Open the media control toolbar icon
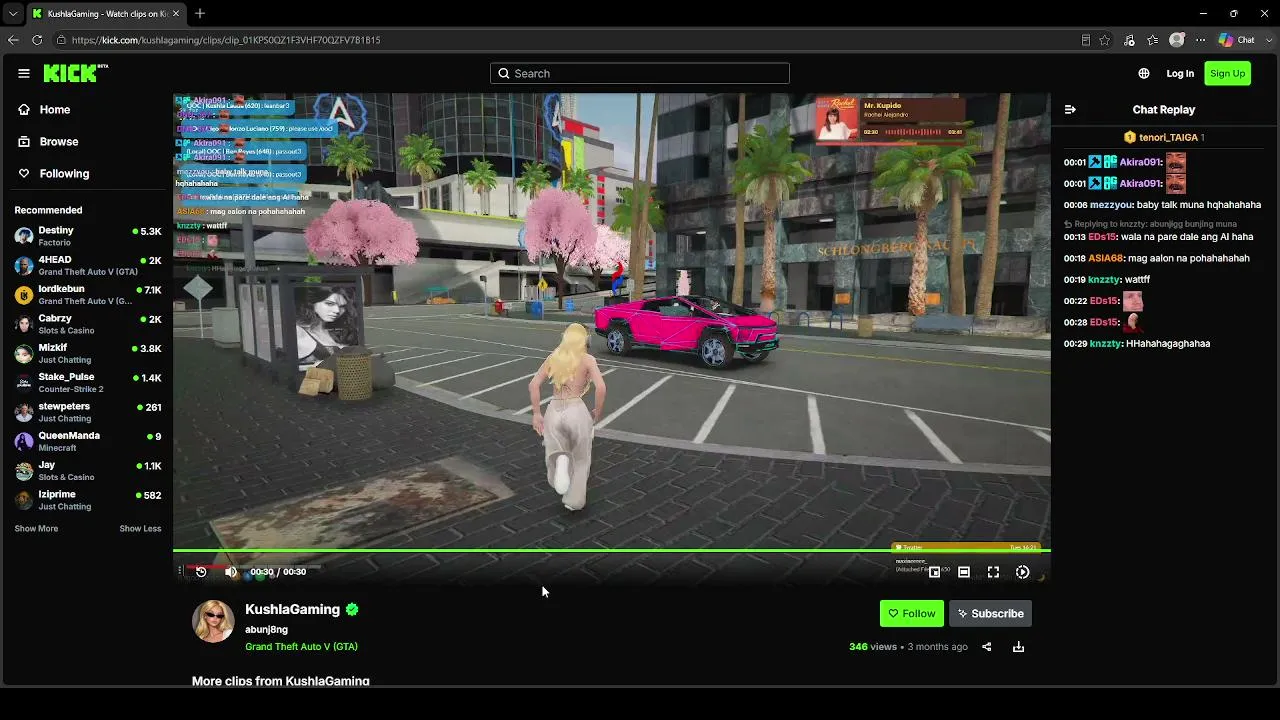The height and width of the screenshot is (720, 1280). point(1129,40)
